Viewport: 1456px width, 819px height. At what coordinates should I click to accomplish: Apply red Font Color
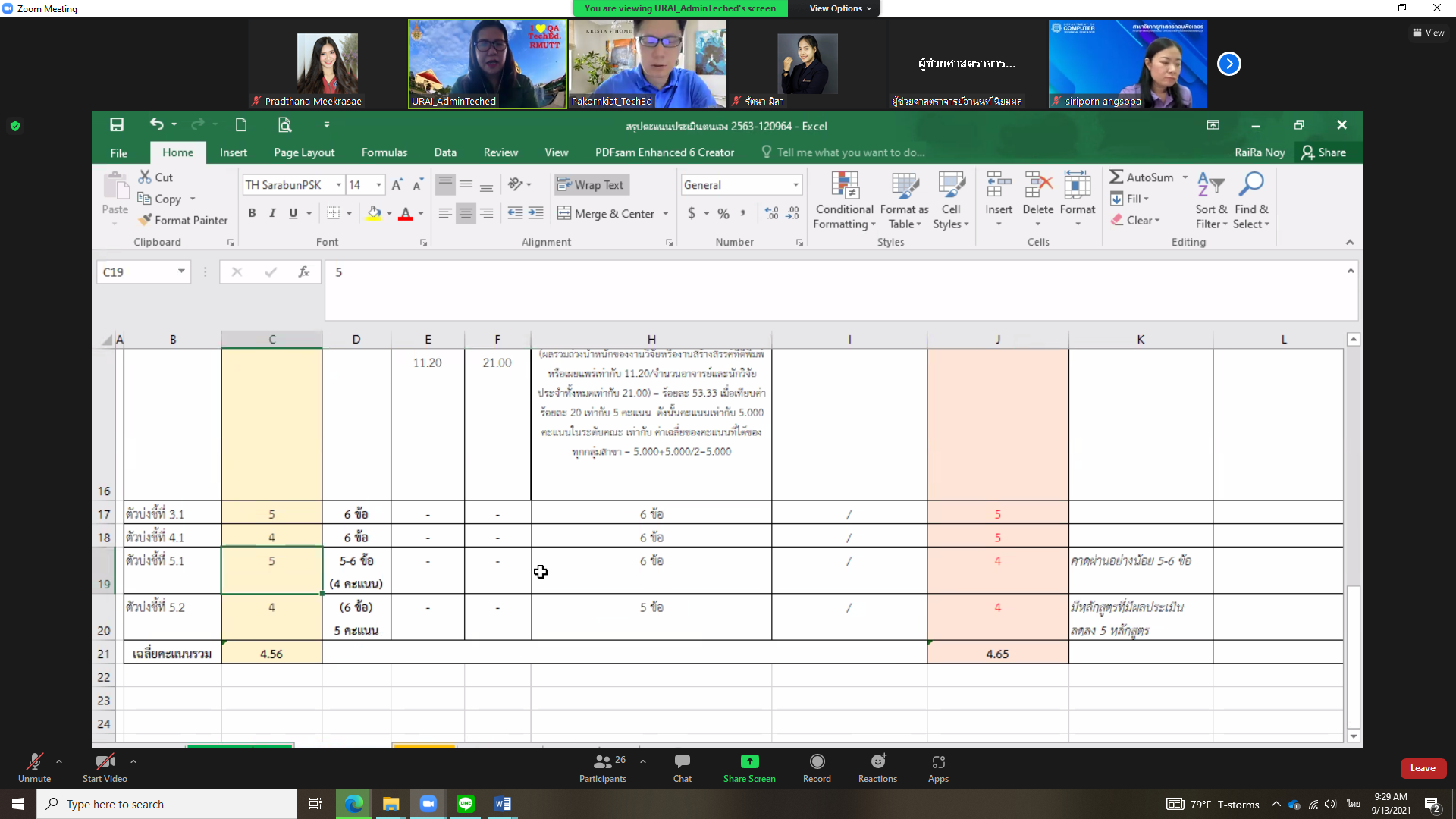coord(406,213)
